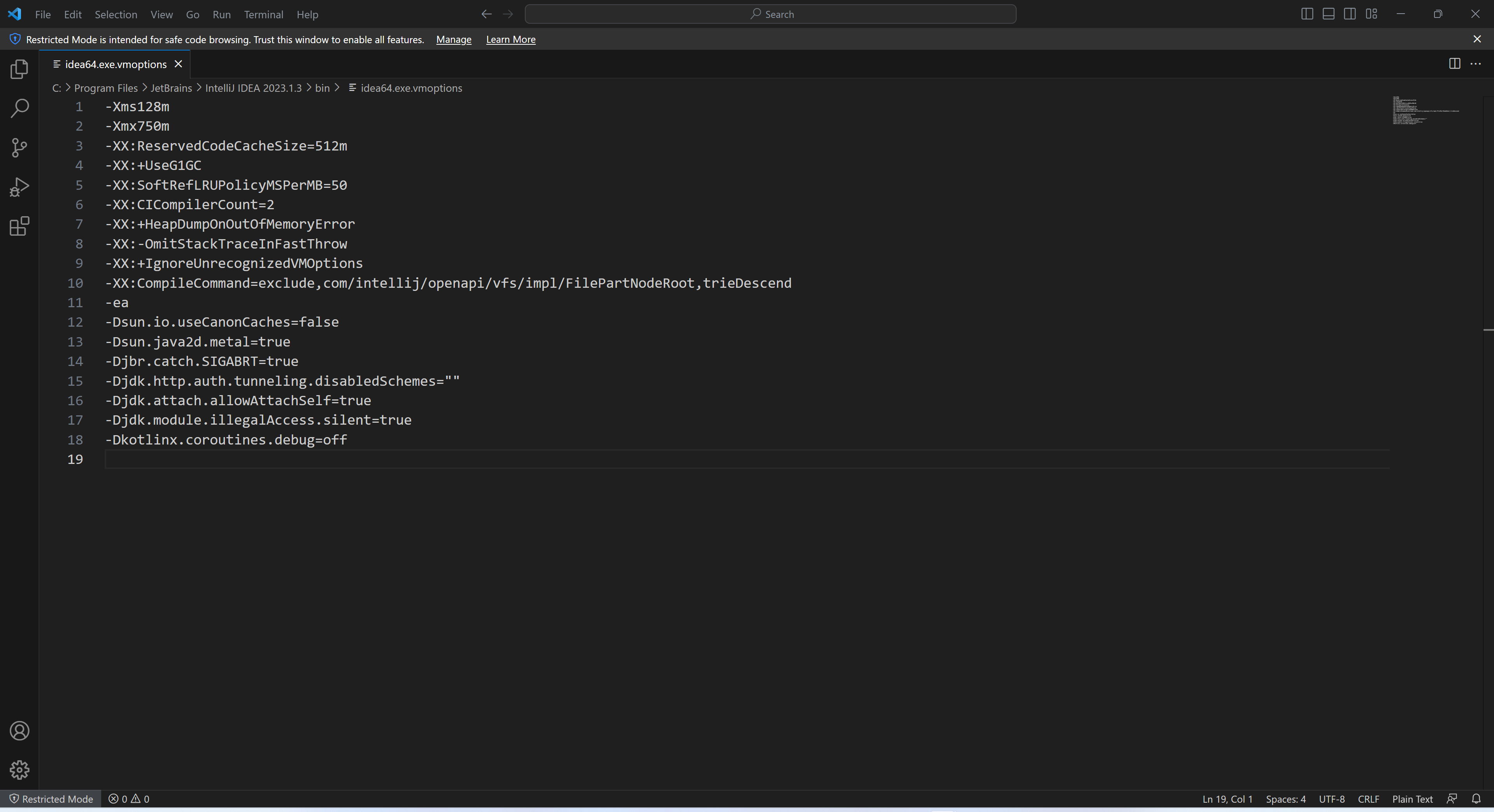Click on the -Xms128m line

click(x=137, y=107)
